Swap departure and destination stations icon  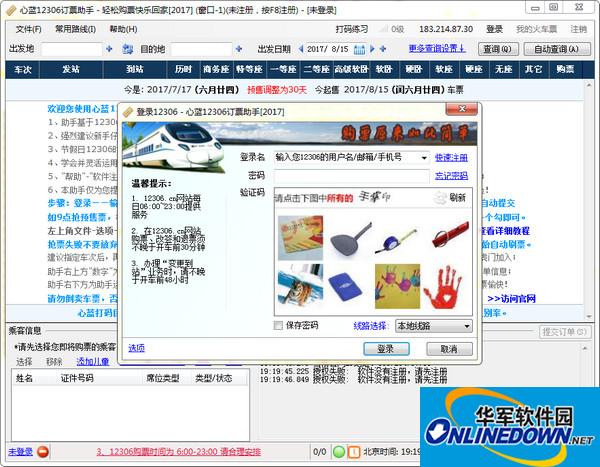point(127,49)
